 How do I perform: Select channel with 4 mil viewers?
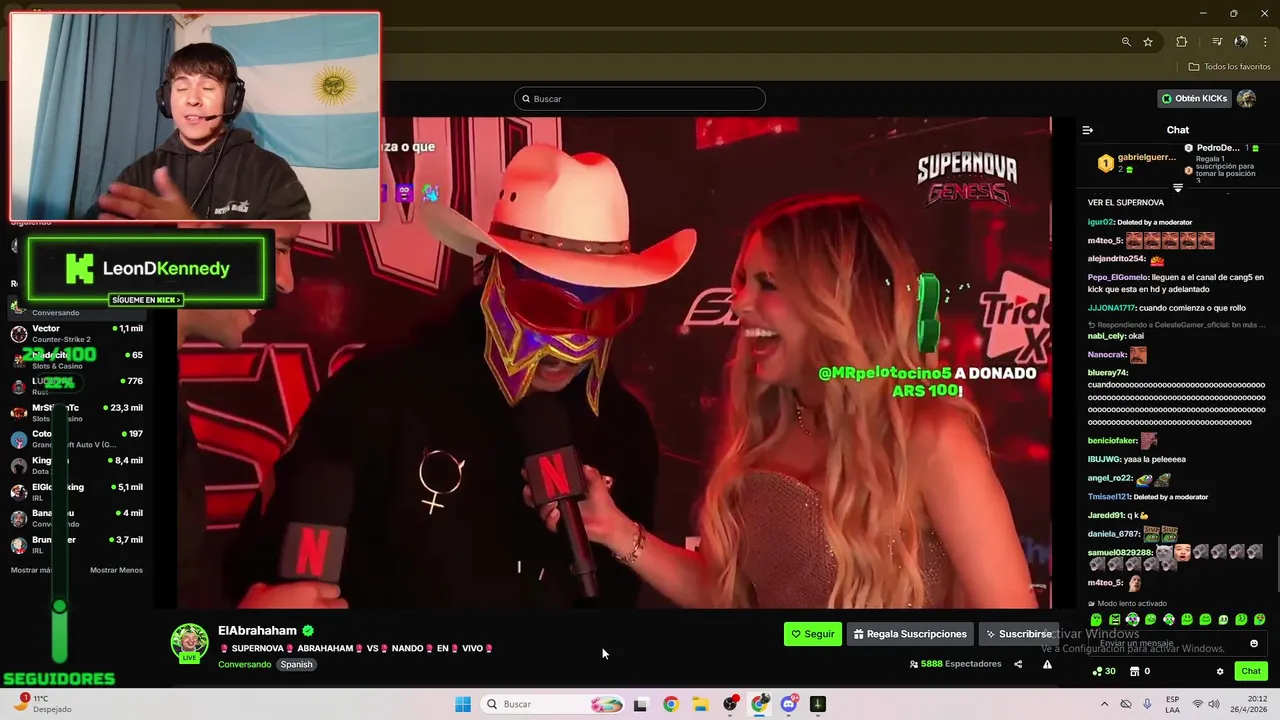click(x=76, y=518)
